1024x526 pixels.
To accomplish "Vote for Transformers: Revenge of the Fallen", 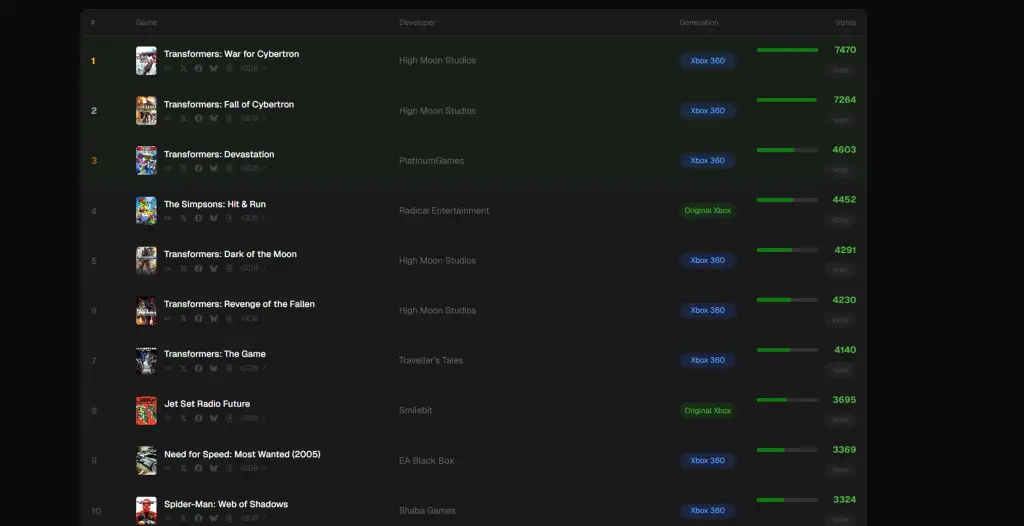I will (x=840, y=320).
